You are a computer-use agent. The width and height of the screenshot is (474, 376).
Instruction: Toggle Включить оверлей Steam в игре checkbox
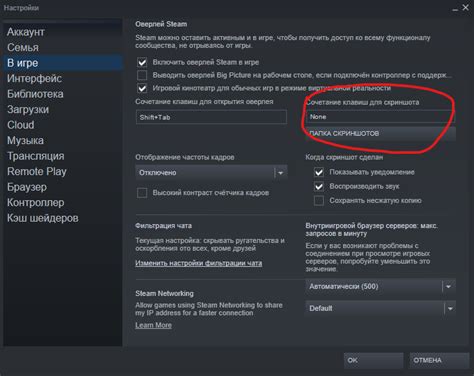pyautogui.click(x=142, y=62)
